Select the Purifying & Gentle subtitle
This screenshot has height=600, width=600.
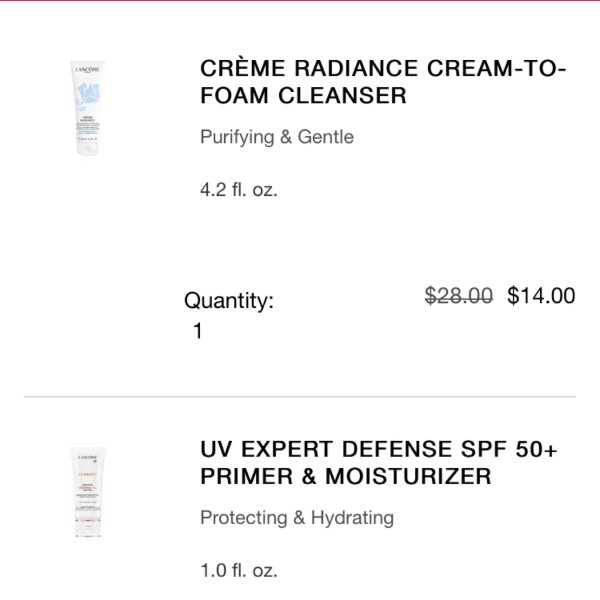pos(277,137)
